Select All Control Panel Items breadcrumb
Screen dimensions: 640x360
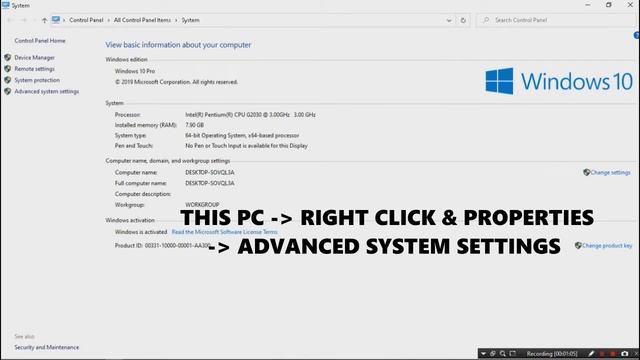pyautogui.click(x=142, y=20)
